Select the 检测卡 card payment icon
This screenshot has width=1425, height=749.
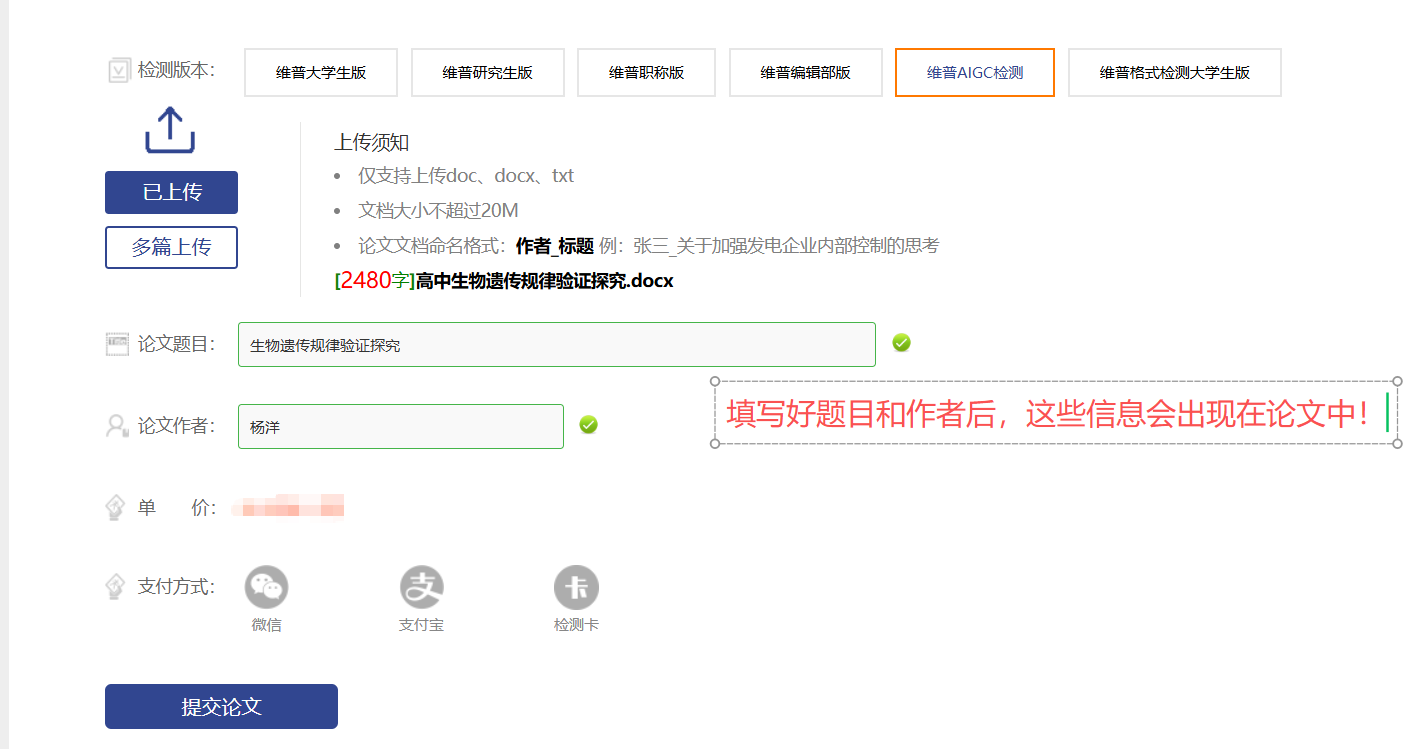576,587
